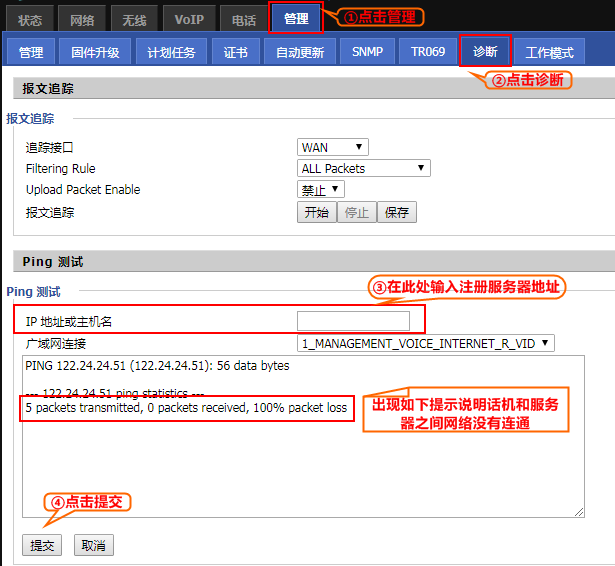Open the 工作模式 sub-tab

coord(549,52)
